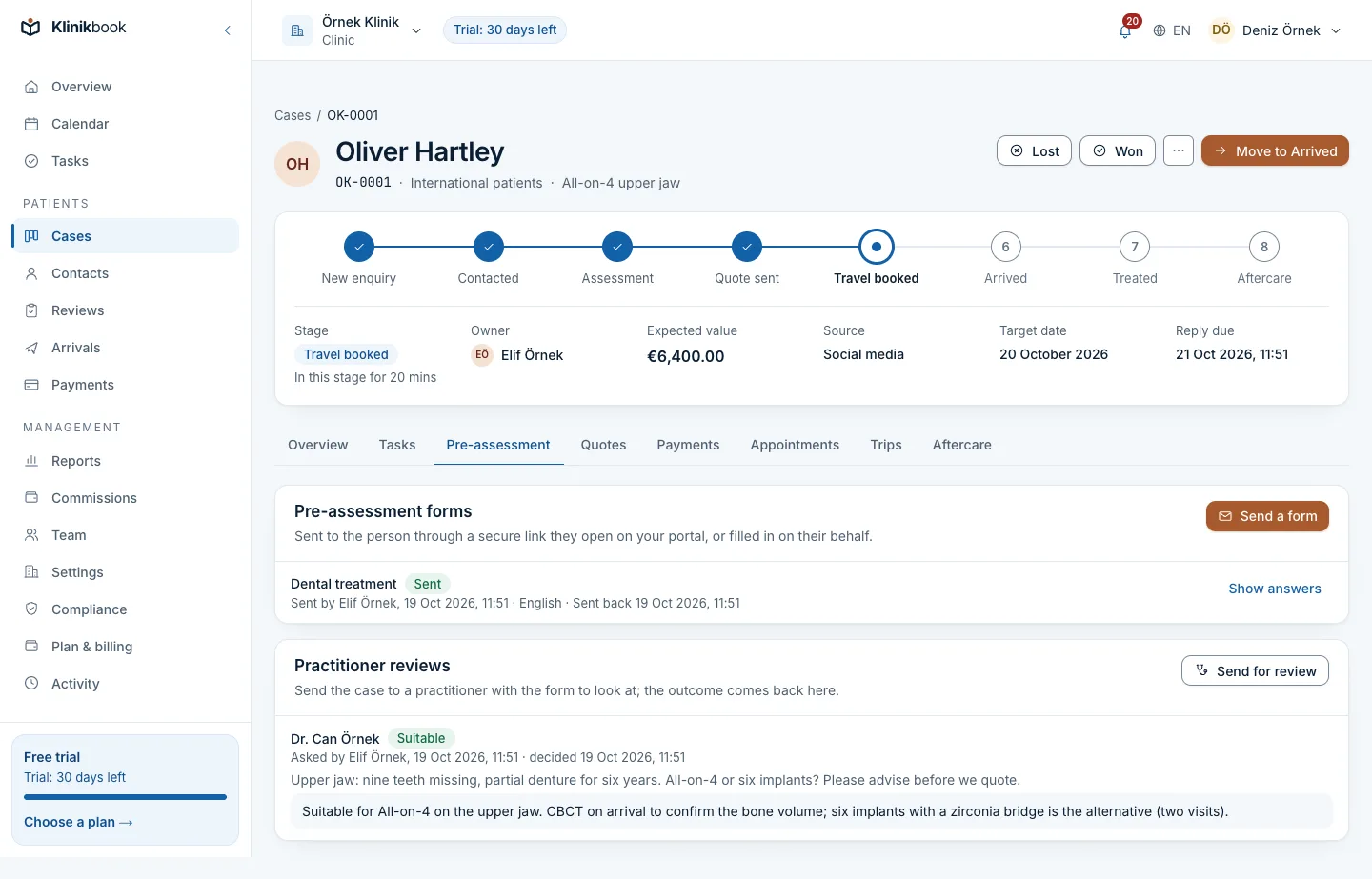Show answers for Dental treatment form
Viewport: 1372px width, 879px height.
click(1275, 589)
